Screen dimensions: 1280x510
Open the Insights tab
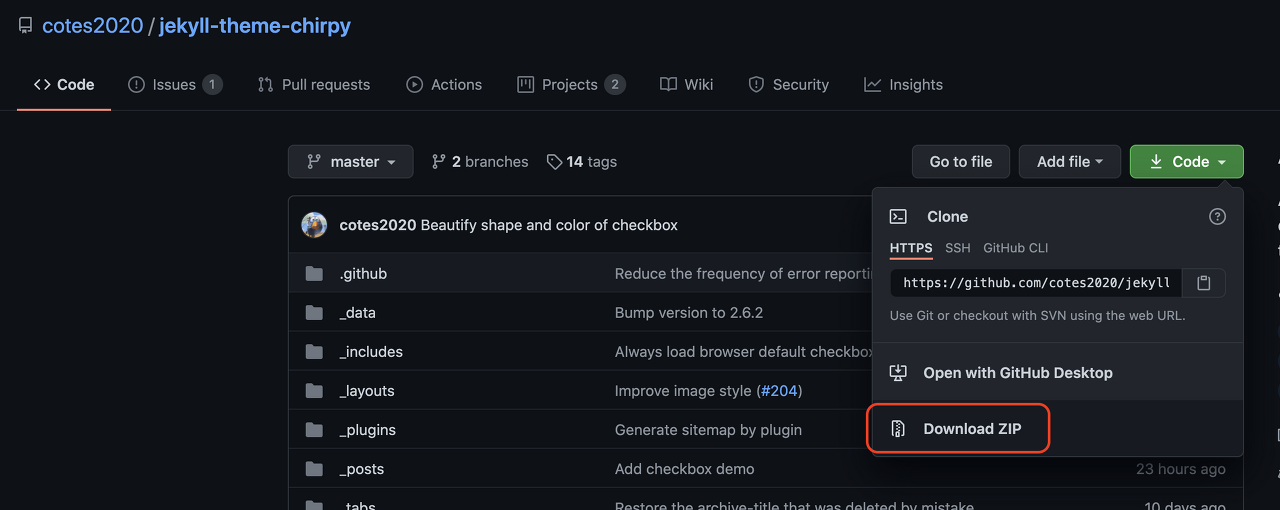click(904, 84)
